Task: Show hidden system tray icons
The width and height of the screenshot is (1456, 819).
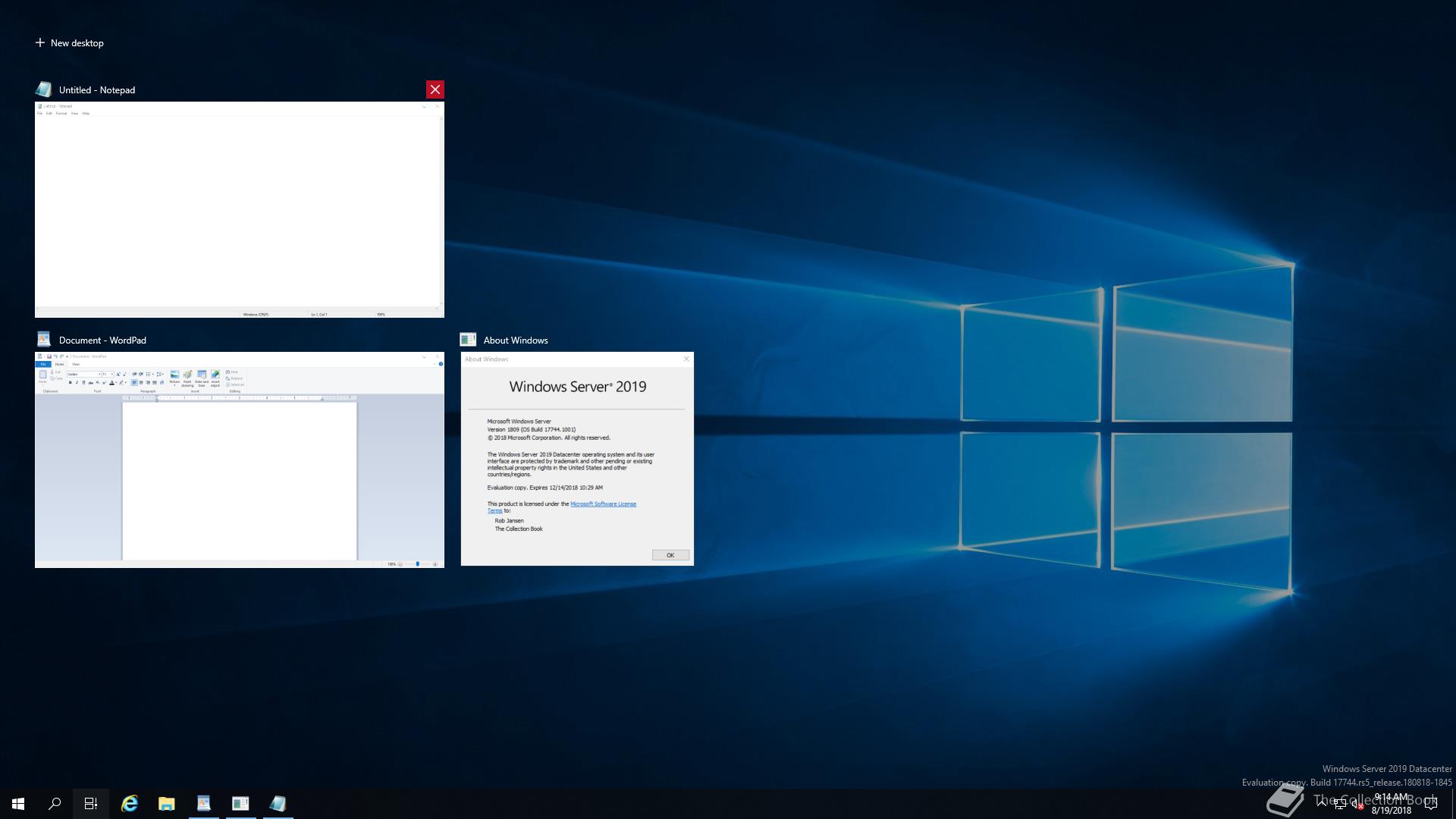Action: [1322, 804]
